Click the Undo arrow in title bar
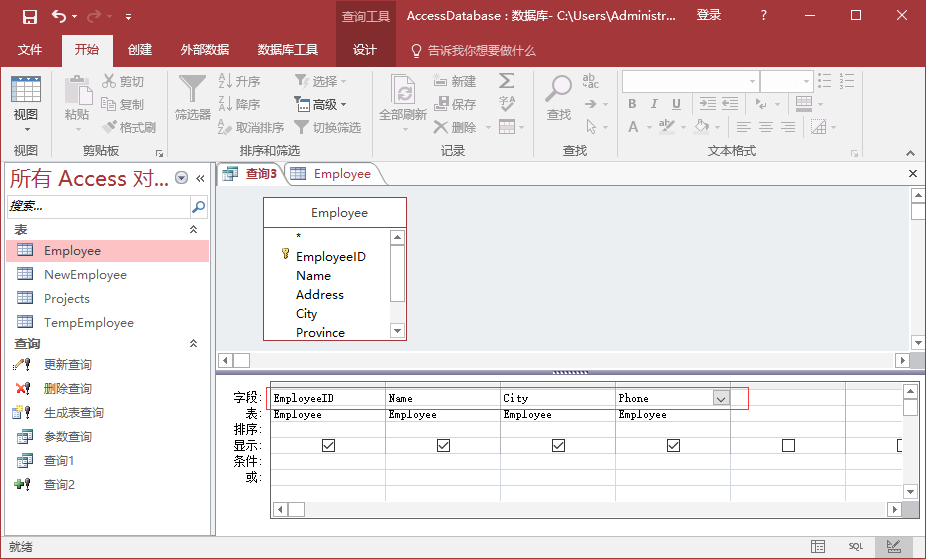 click(x=59, y=16)
